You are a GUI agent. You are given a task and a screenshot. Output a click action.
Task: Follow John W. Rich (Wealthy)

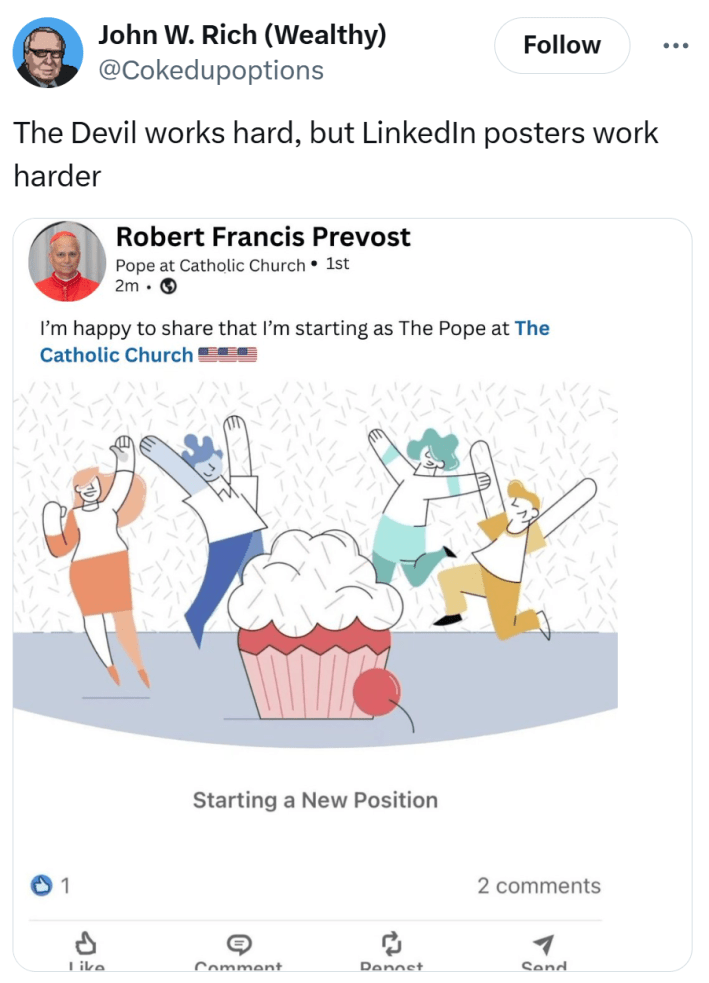pos(562,45)
